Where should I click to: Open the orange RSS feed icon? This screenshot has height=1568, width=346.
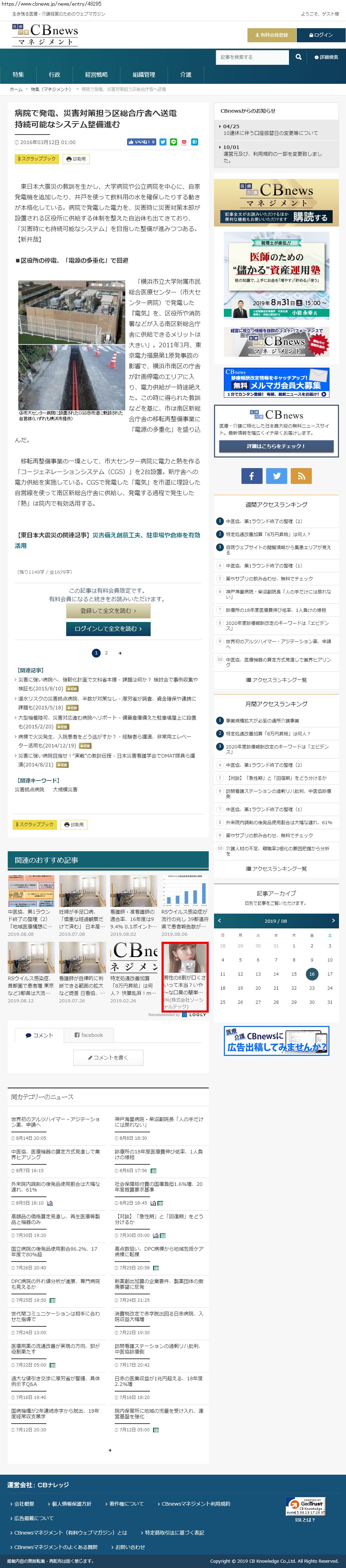(301, 476)
